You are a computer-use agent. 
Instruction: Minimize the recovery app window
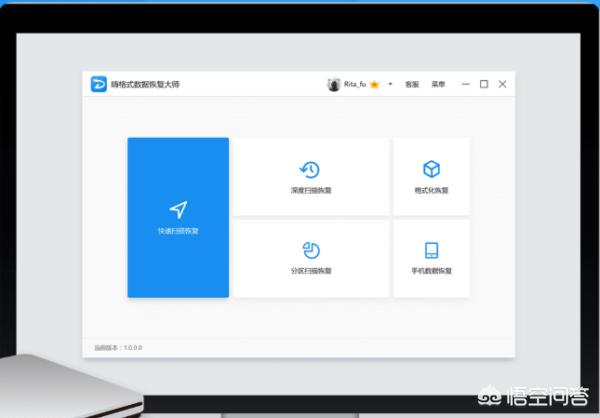465,85
